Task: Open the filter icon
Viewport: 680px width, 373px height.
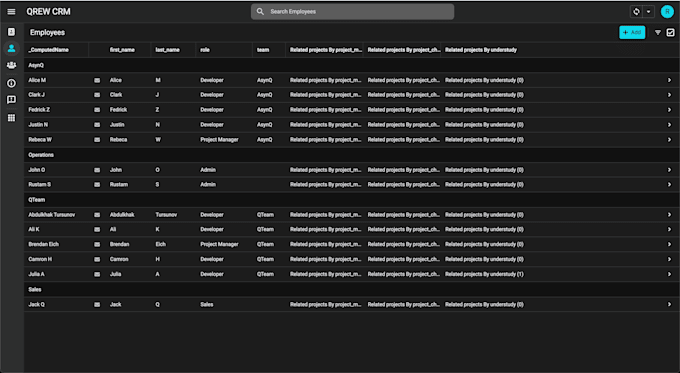Action: [658, 33]
